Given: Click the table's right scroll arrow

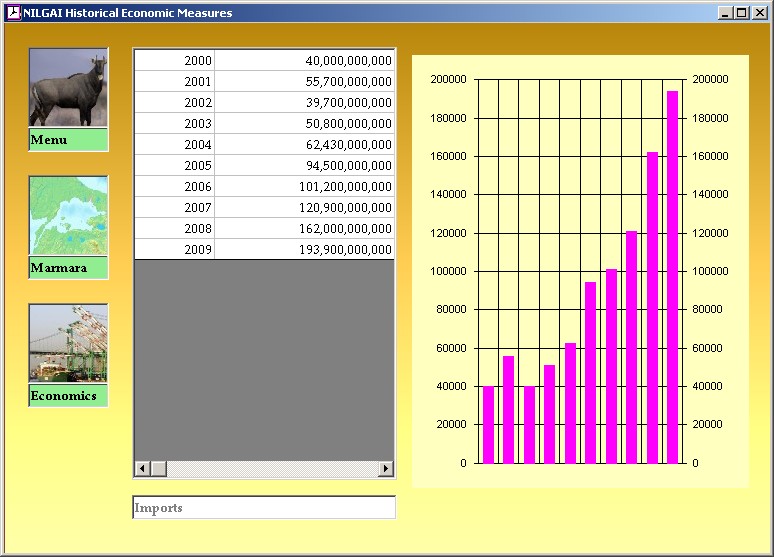Looking at the screenshot, I should pyautogui.click(x=386, y=469).
